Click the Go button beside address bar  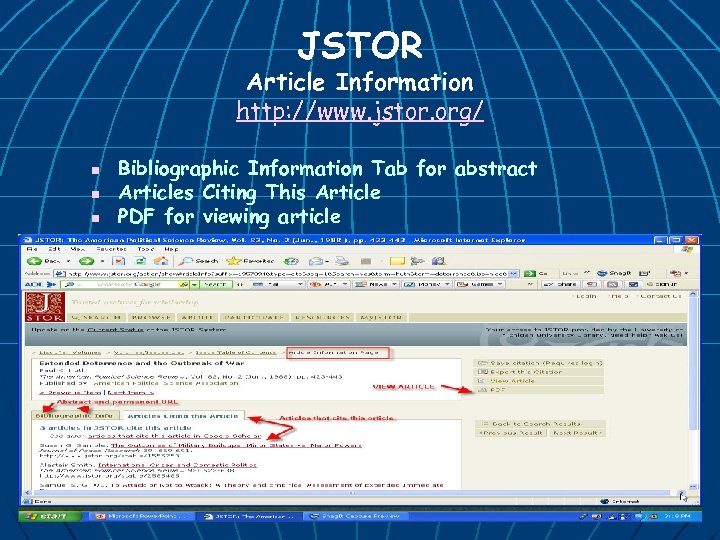(536, 273)
